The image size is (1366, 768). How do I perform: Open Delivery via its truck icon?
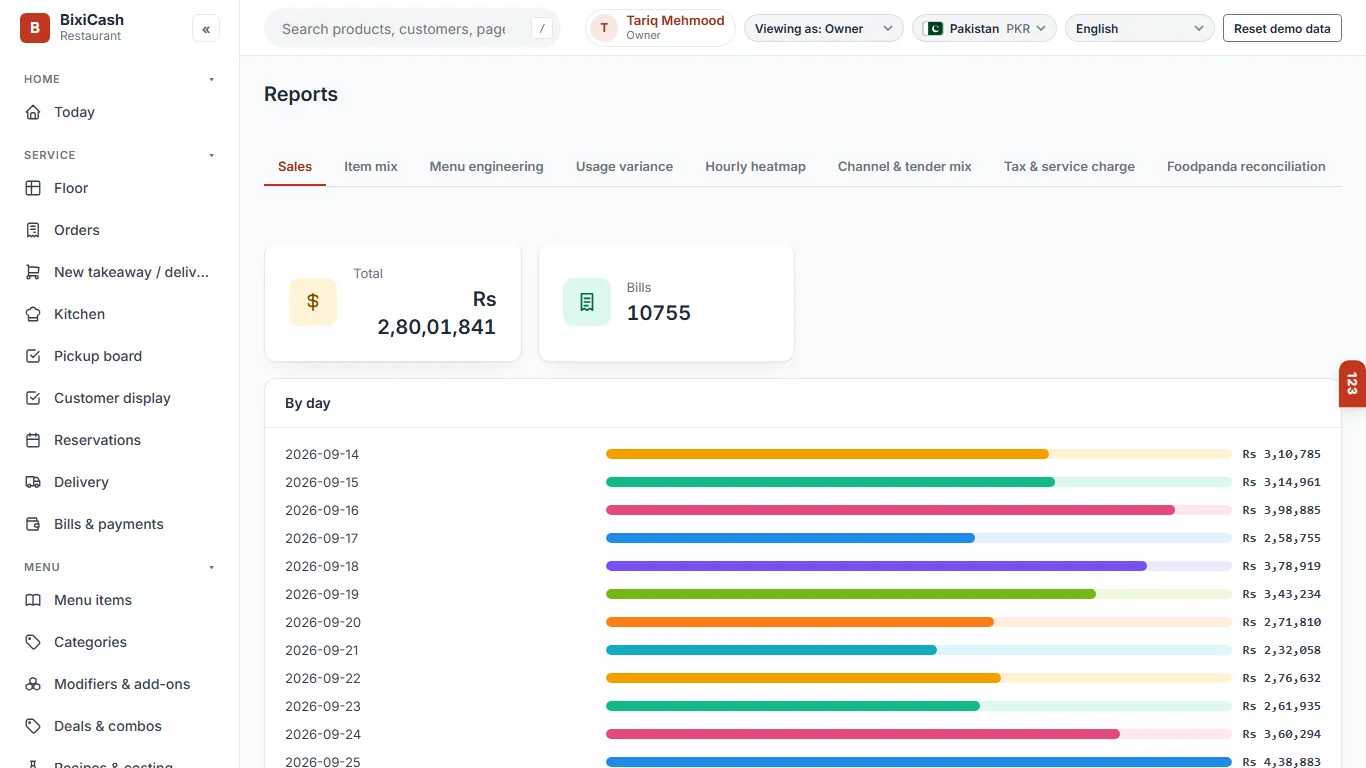[x=33, y=482]
